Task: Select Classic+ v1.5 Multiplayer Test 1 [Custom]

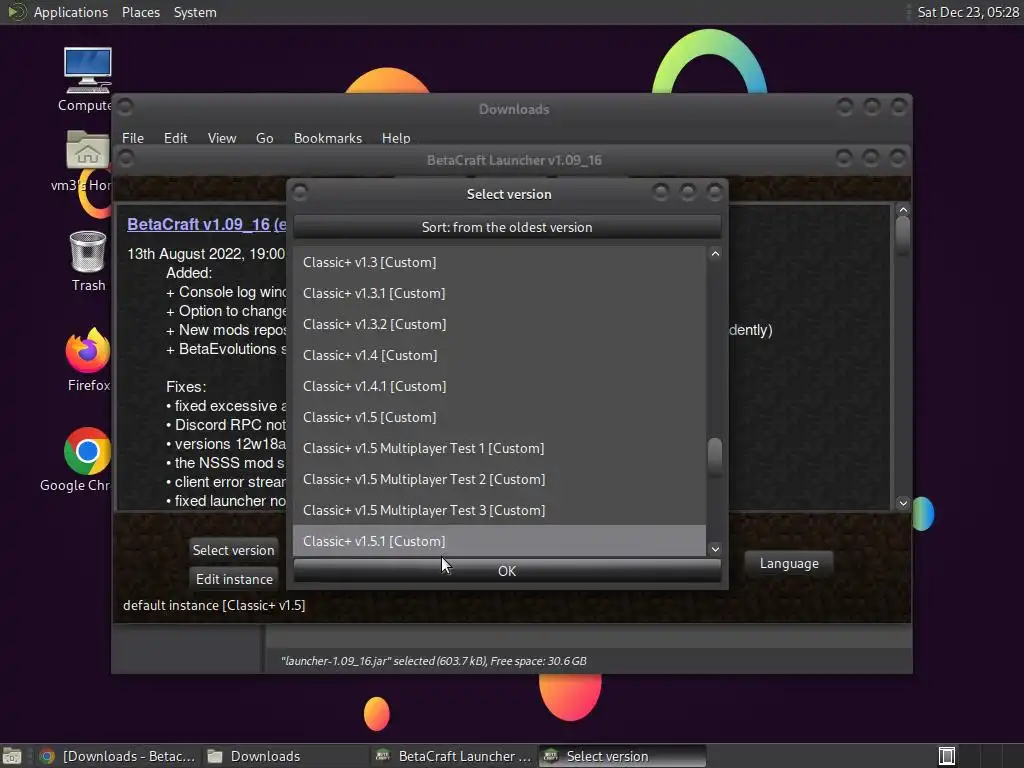Action: [500, 448]
